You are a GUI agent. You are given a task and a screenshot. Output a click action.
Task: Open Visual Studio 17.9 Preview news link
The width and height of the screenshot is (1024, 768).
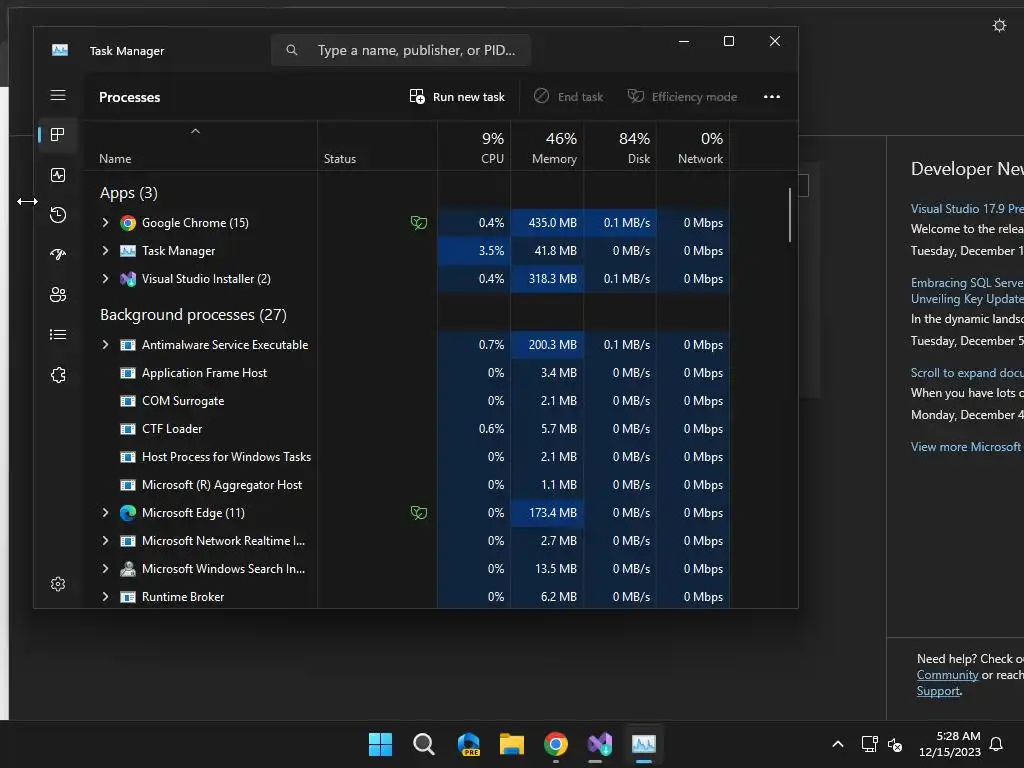coord(967,209)
